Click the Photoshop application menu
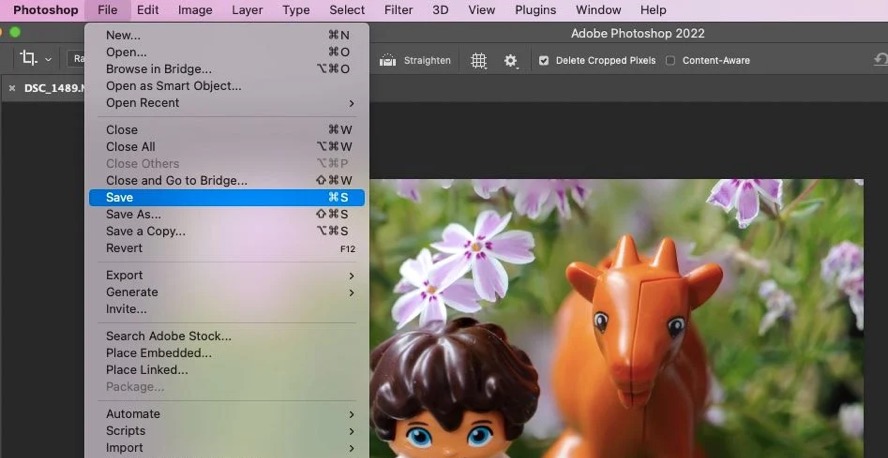This screenshot has height=458, width=888. point(45,10)
